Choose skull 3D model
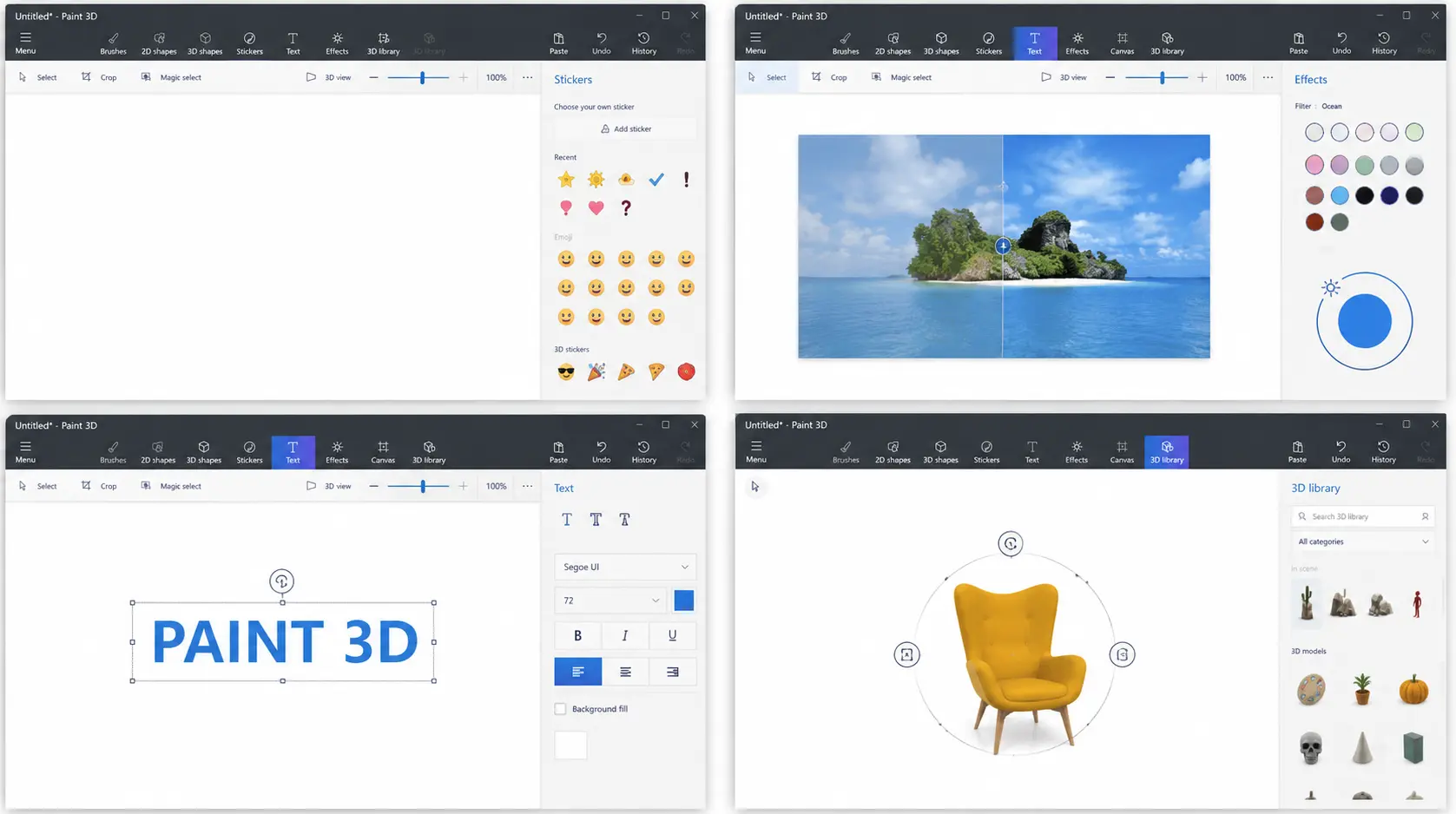 coord(1311,748)
